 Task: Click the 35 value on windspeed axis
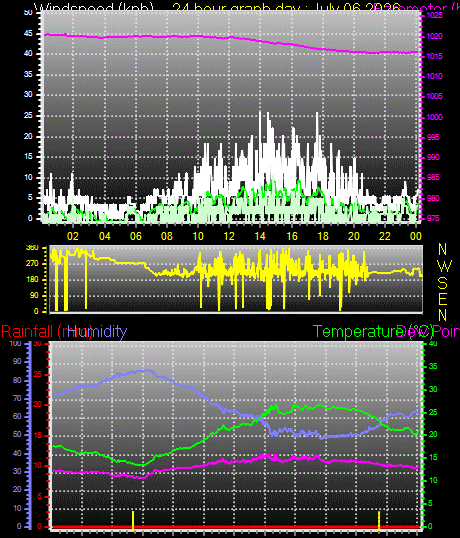(x=28, y=74)
